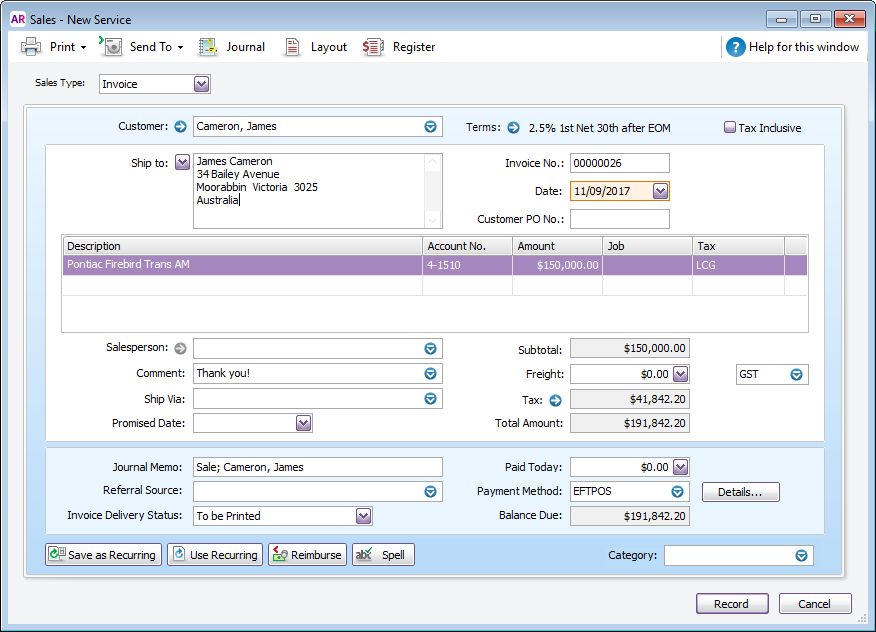Click the Tax zoom arrow icon

click(556, 400)
